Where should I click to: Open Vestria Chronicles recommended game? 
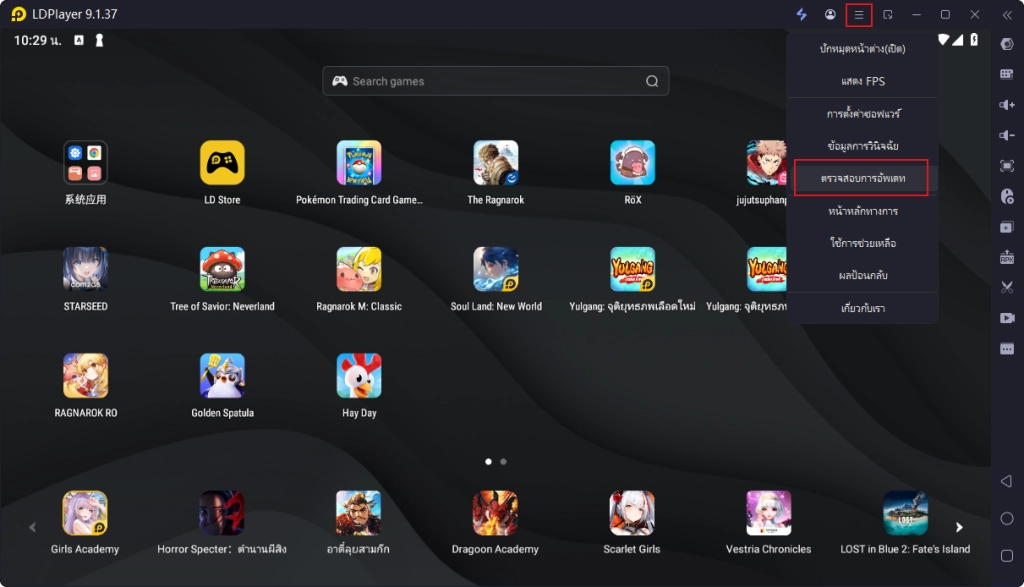769,522
